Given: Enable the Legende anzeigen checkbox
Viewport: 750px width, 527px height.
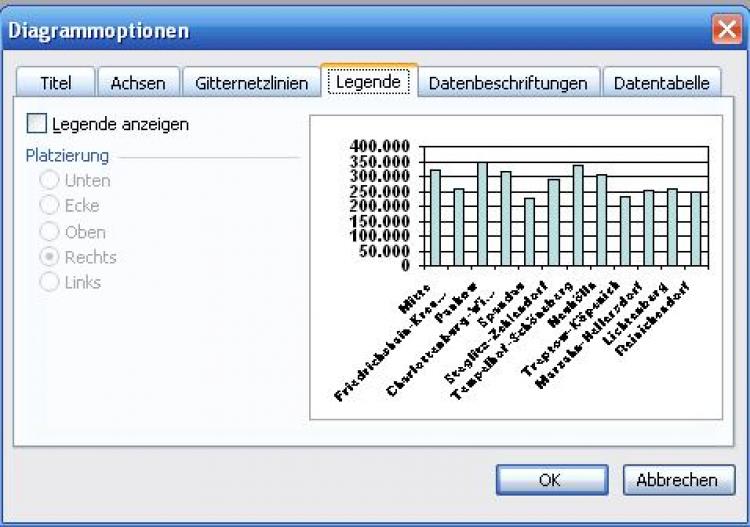Looking at the screenshot, I should (37, 124).
